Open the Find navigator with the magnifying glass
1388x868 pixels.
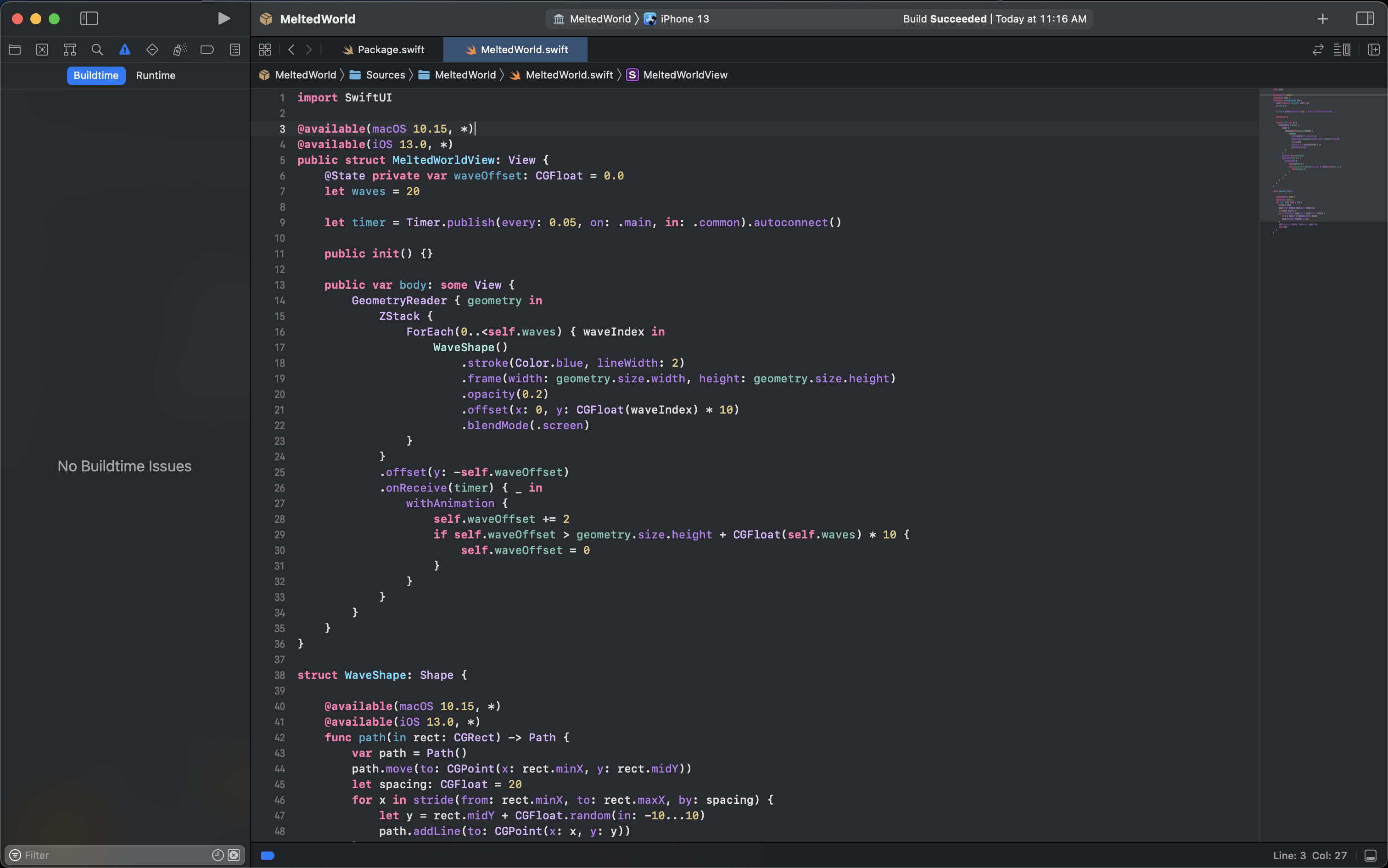click(x=97, y=50)
